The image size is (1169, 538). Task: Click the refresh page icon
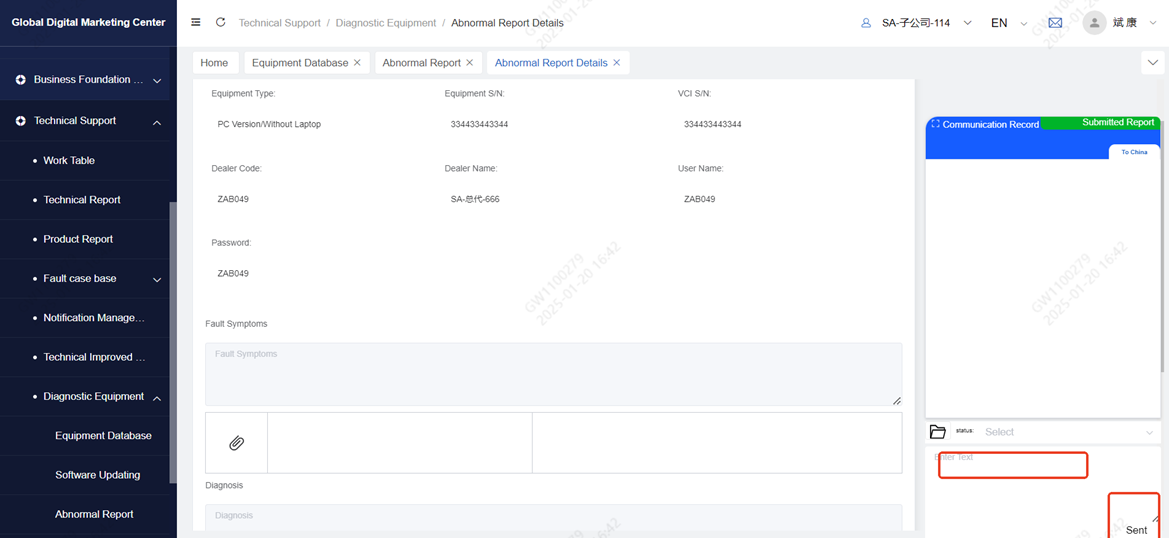pyautogui.click(x=220, y=22)
